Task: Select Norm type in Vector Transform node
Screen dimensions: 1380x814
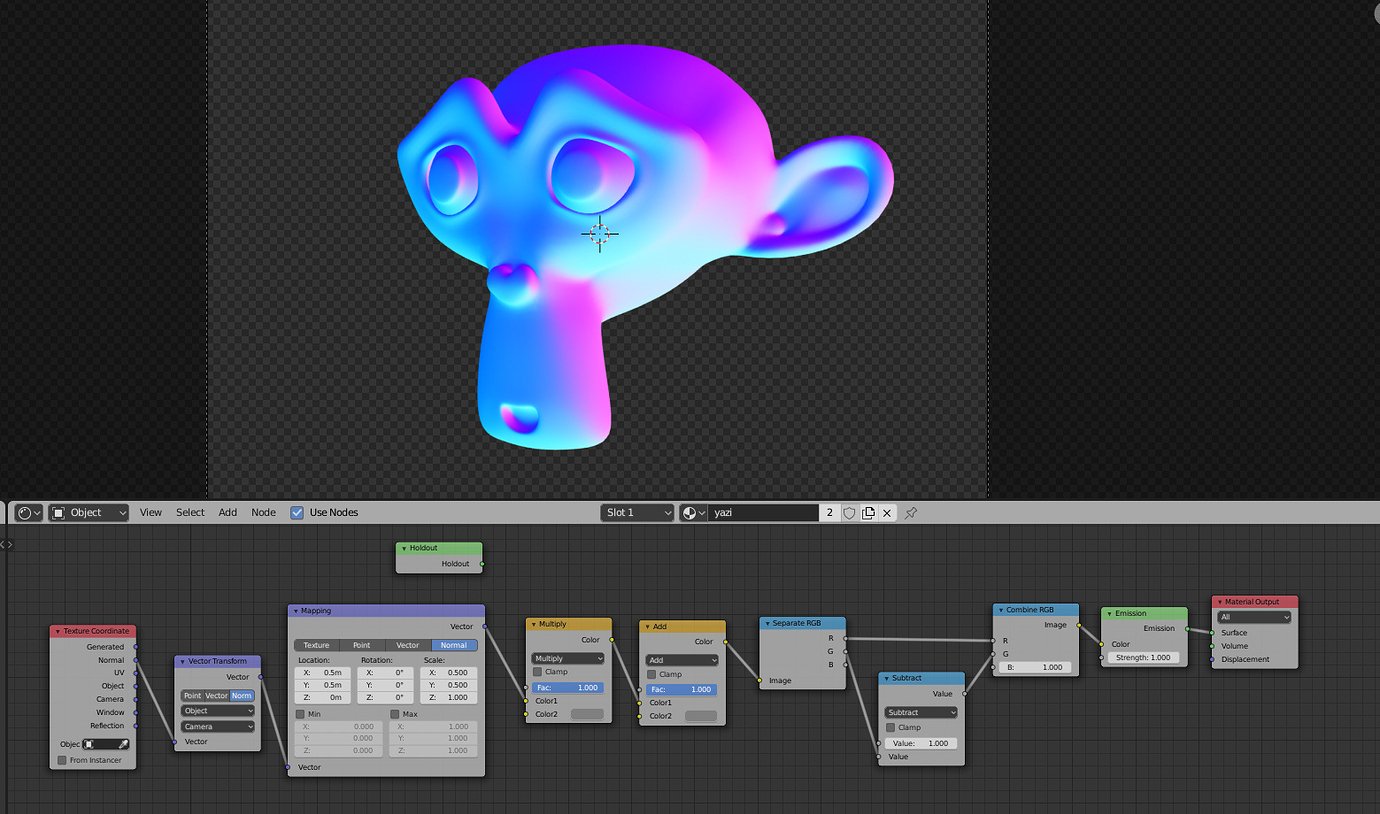Action: (242, 695)
